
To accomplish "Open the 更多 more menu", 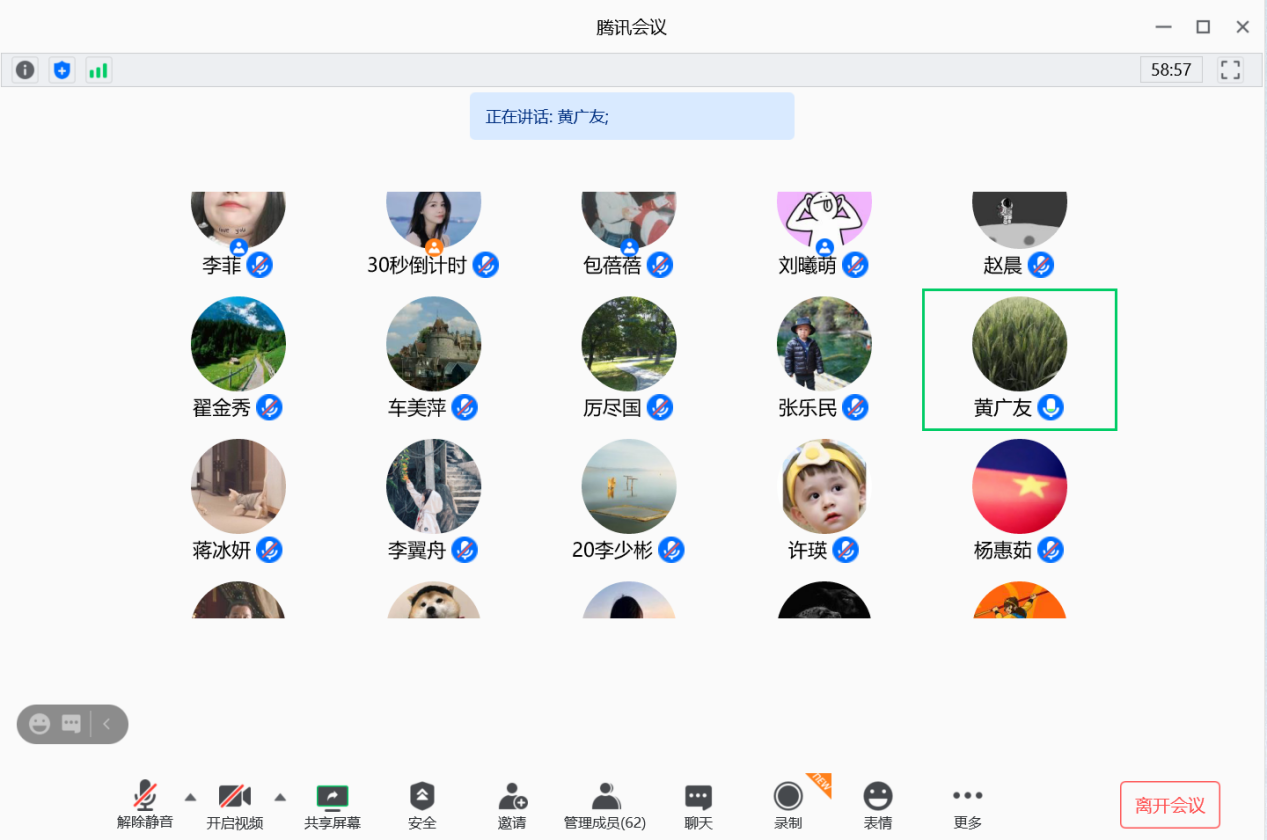I will pos(967,806).
